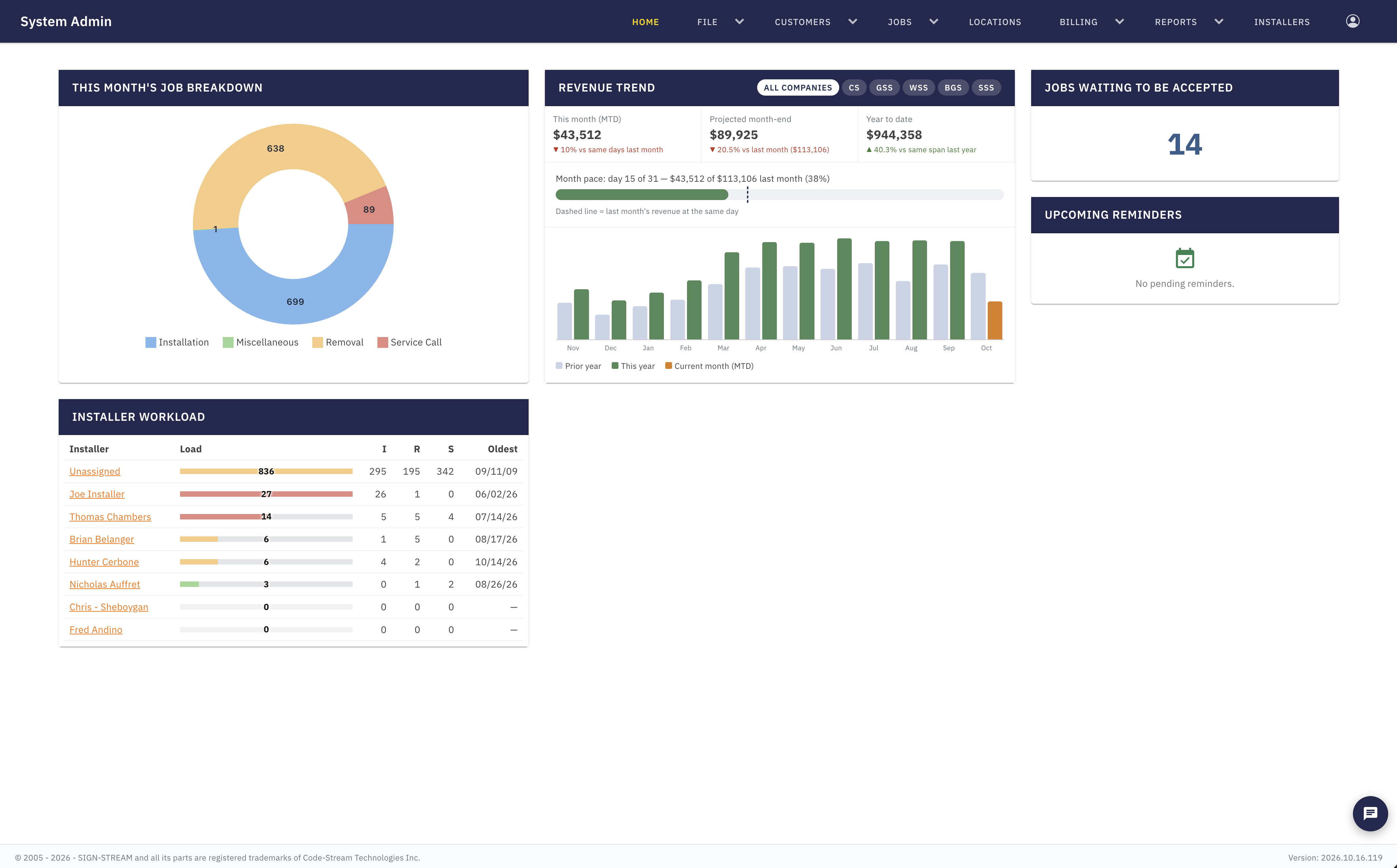Click the Unassigned load bar showing 836
The width and height of the screenshot is (1397, 868).
(x=266, y=471)
